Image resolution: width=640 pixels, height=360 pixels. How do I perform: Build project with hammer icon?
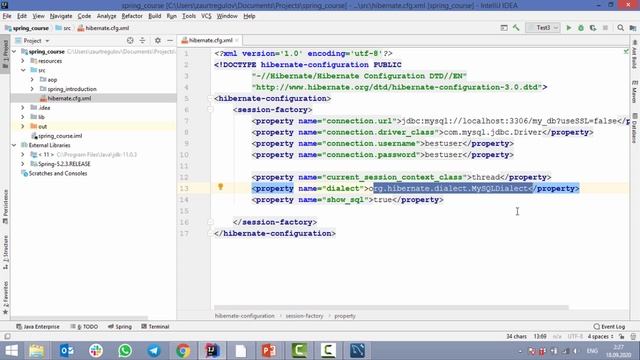[x=516, y=28]
